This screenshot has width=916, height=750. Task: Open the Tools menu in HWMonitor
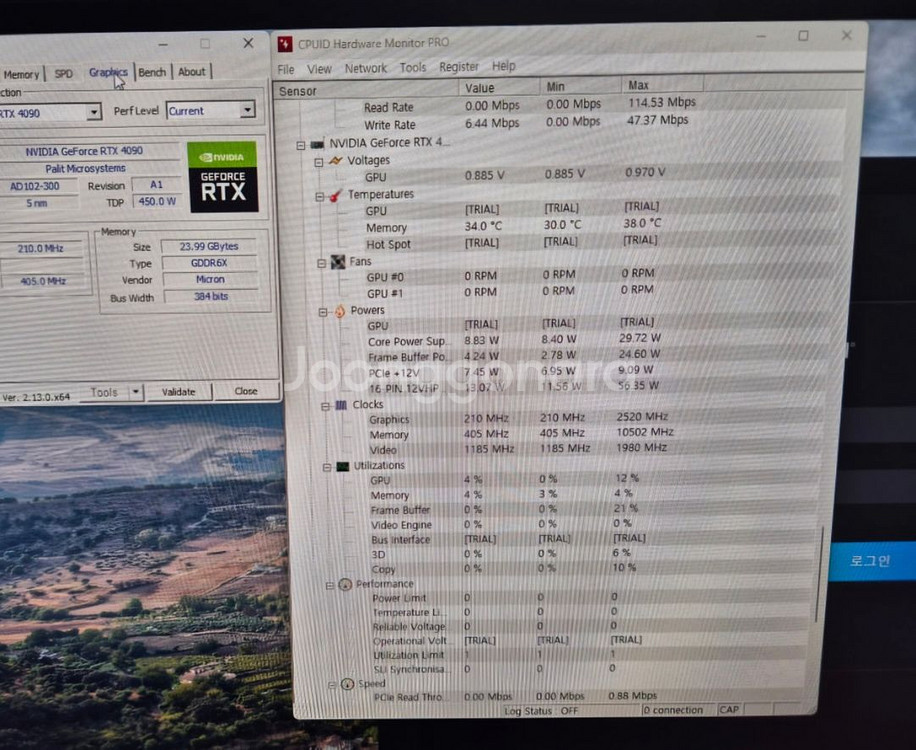point(412,68)
